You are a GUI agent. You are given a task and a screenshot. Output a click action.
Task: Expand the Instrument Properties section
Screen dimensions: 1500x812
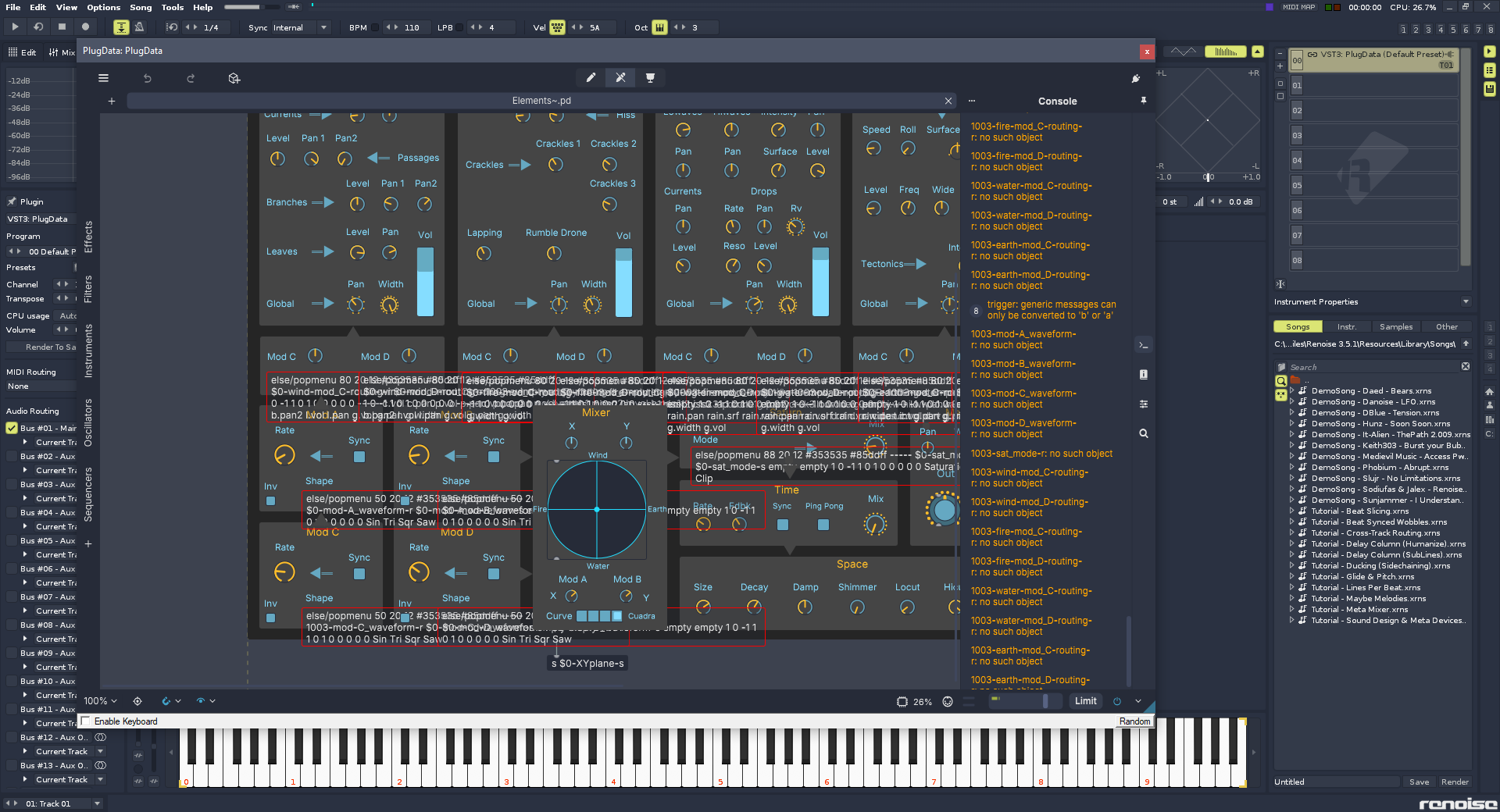coord(1465,302)
